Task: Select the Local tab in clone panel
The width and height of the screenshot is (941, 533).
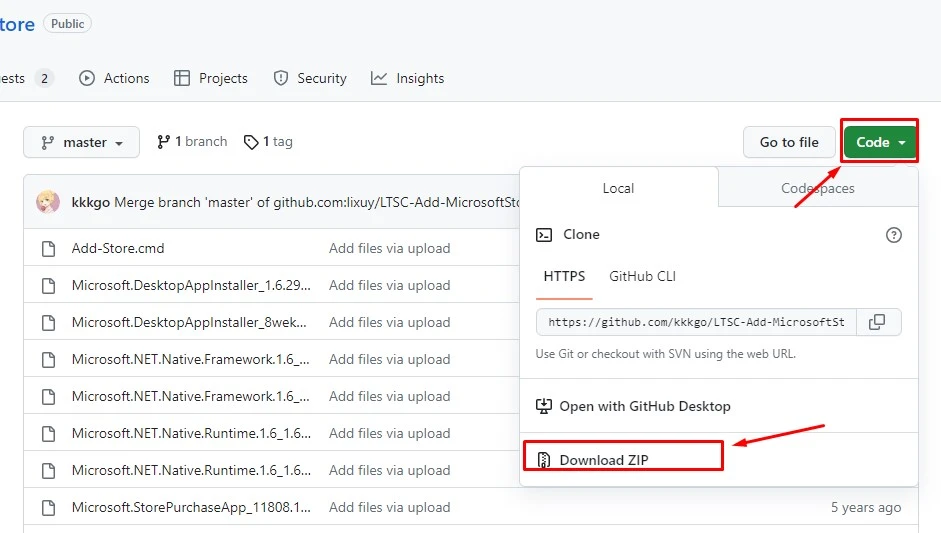Action: 618,188
